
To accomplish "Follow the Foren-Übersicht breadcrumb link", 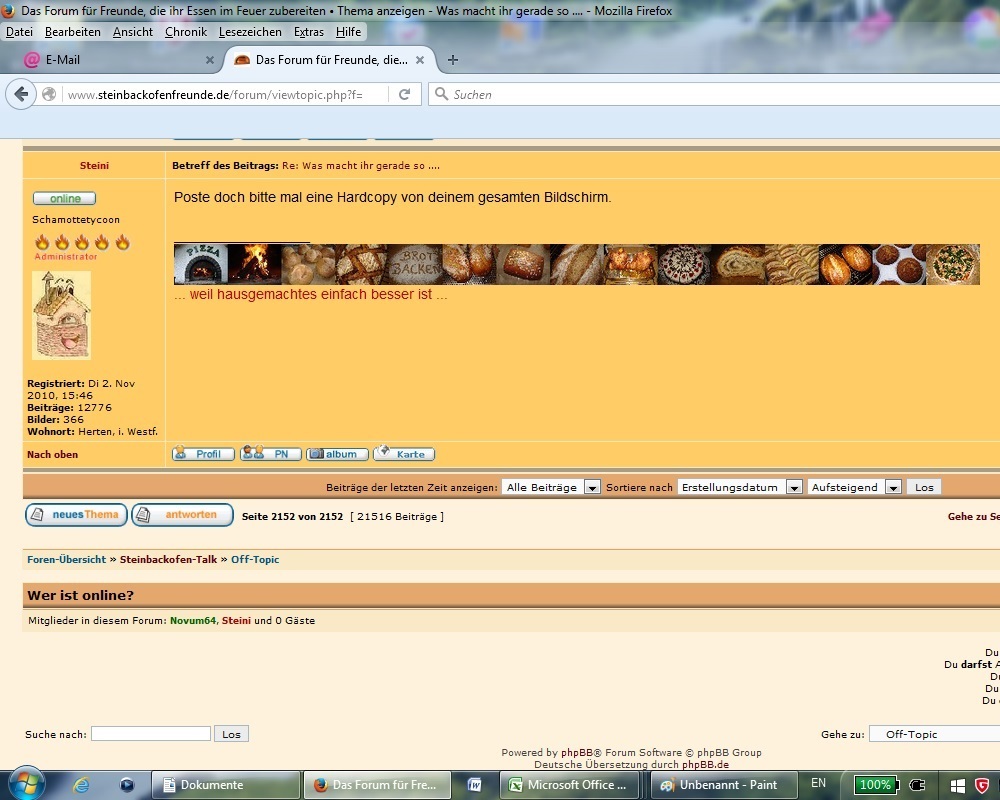I will click(66, 559).
